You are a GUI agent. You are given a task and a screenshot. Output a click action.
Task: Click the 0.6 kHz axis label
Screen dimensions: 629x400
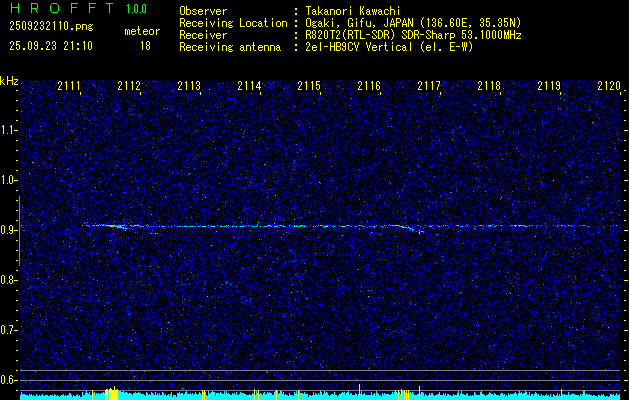point(8,380)
